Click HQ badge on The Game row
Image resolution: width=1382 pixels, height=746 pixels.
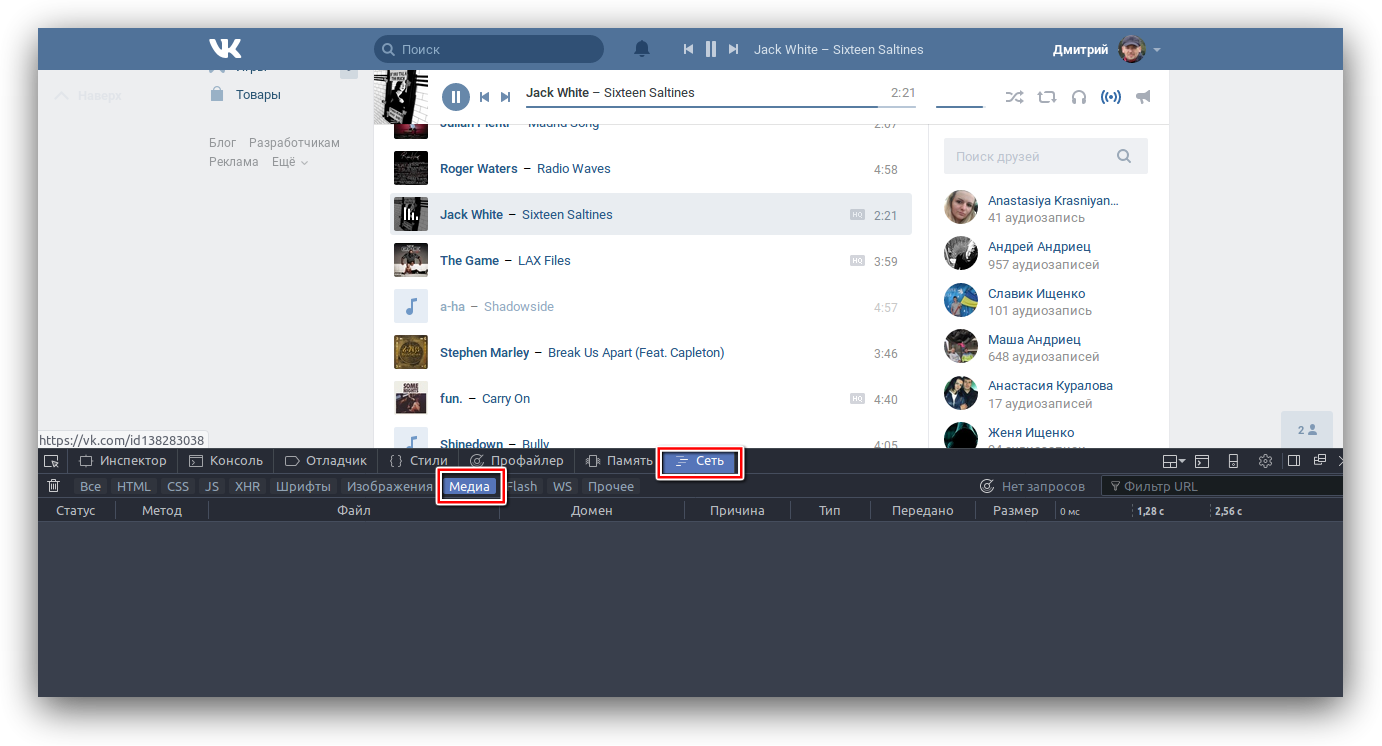coord(857,260)
